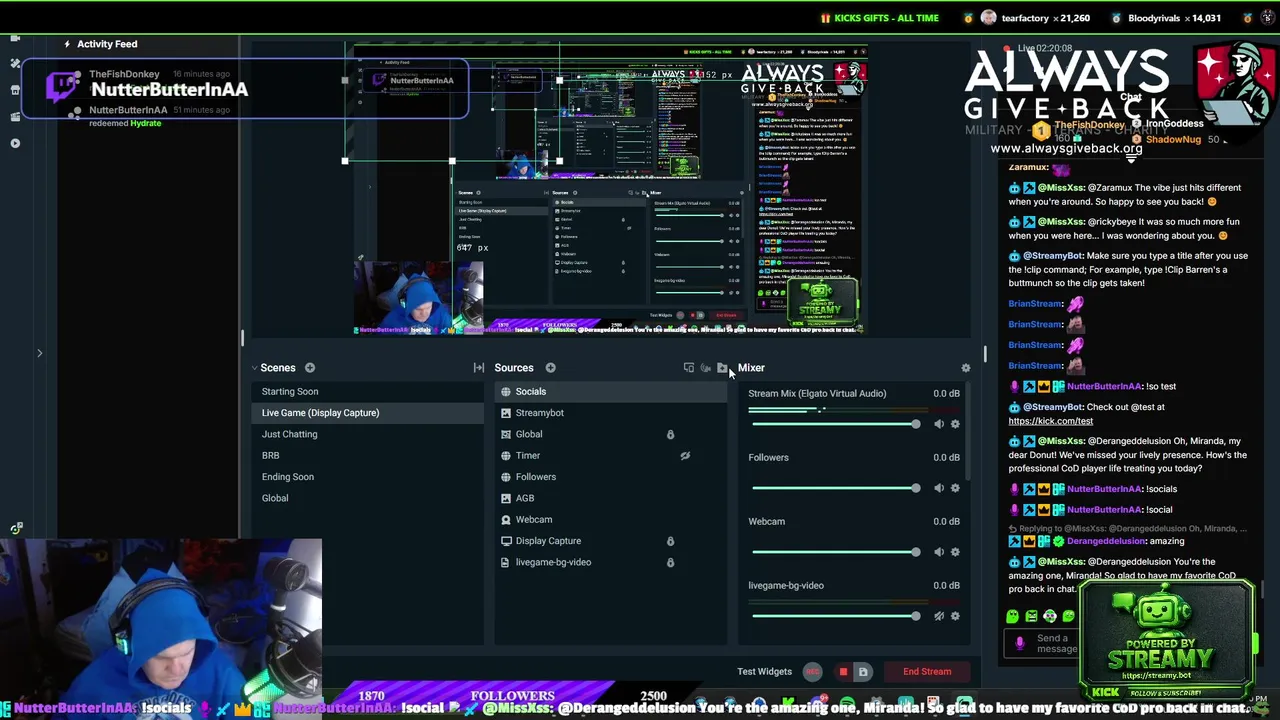This screenshot has width=1280, height=720.
Task: Open scene transitions icon in Scenes header
Action: tap(479, 368)
